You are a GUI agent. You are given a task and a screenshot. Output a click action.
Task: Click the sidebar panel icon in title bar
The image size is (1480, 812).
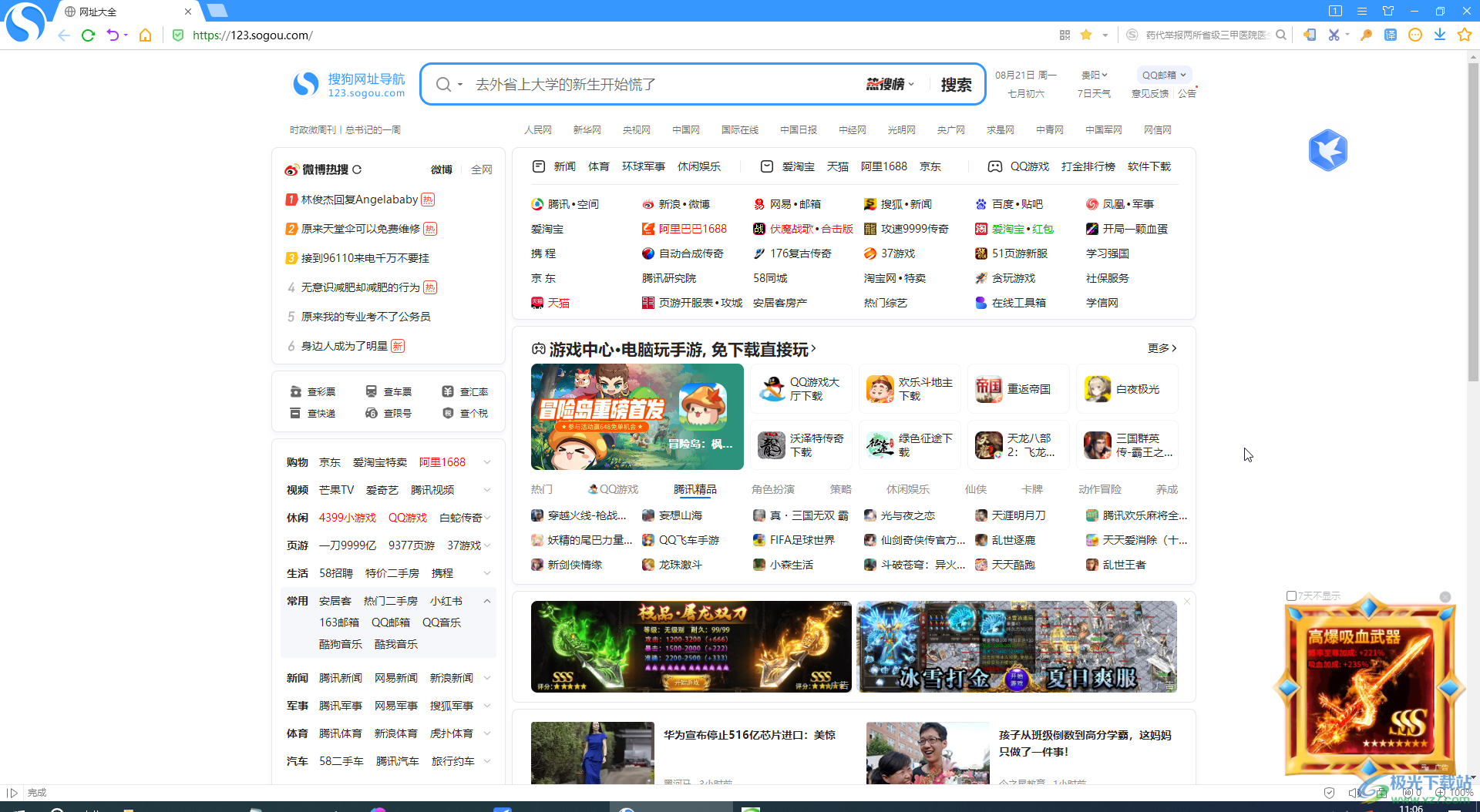[x=1335, y=11]
